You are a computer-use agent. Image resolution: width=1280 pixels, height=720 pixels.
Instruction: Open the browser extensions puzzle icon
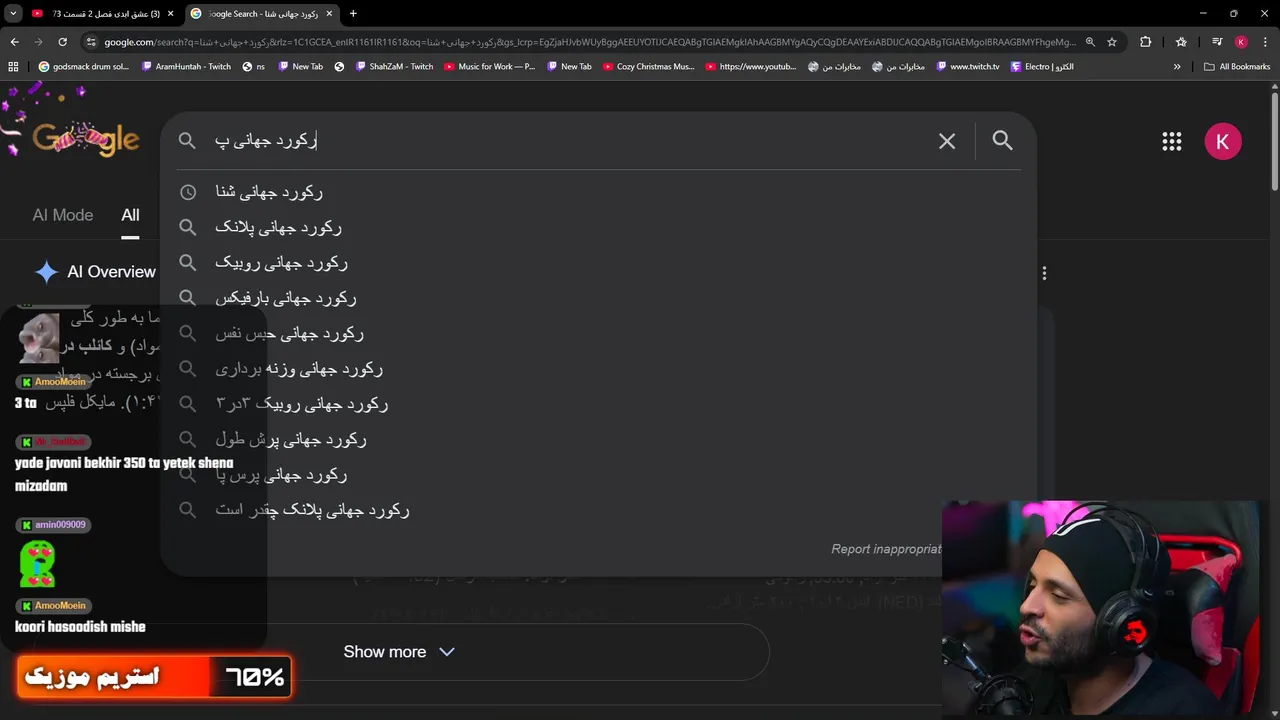pyautogui.click(x=1146, y=42)
